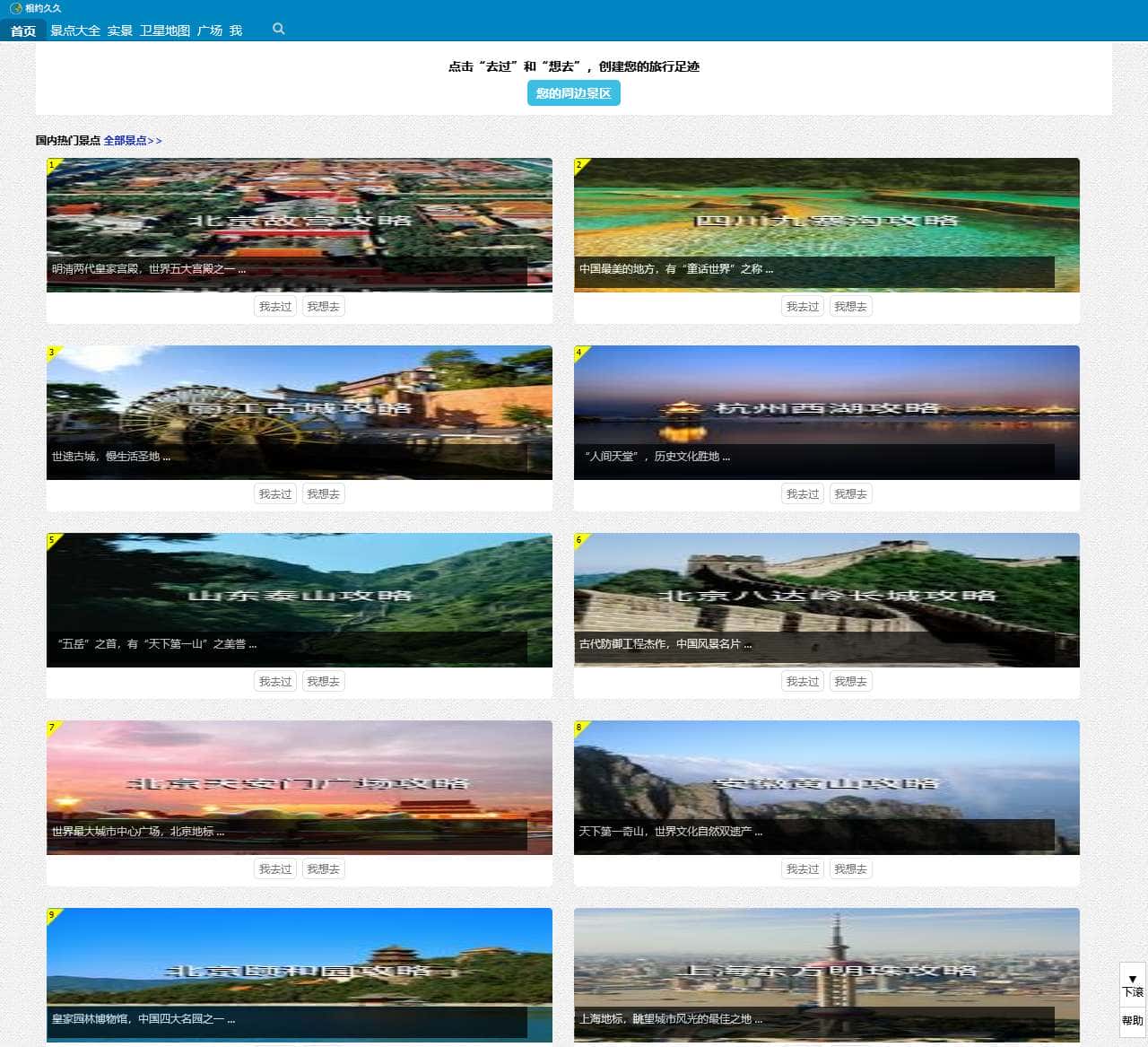
Task: Toggle 我想去 on the 山东泰山 card
Action: coord(323,681)
